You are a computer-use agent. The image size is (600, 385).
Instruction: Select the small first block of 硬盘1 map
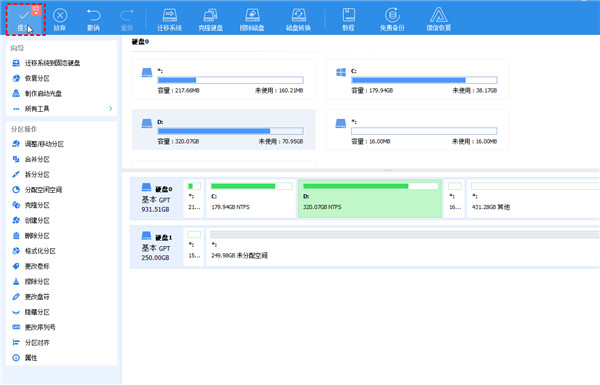[x=194, y=247]
